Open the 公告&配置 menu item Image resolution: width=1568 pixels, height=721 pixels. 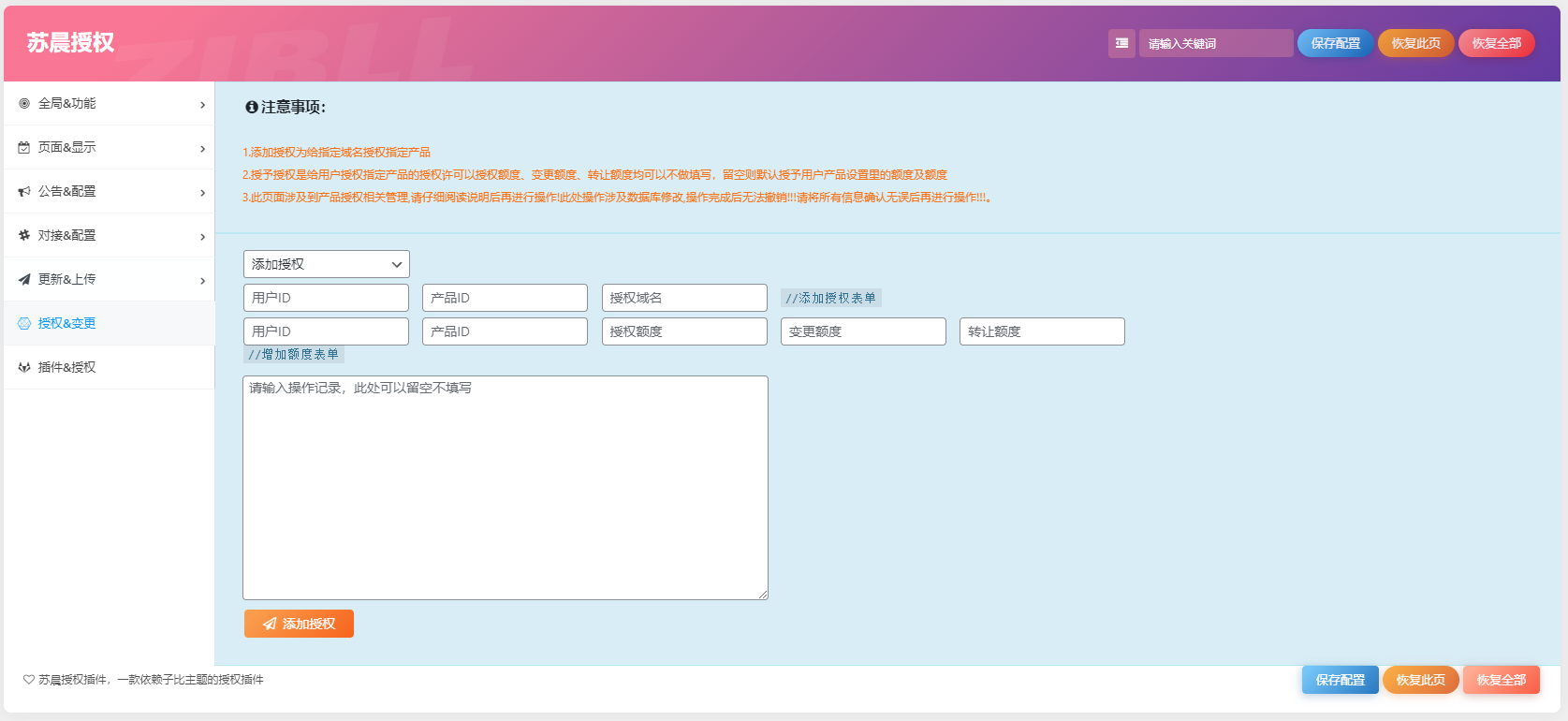[x=109, y=191]
